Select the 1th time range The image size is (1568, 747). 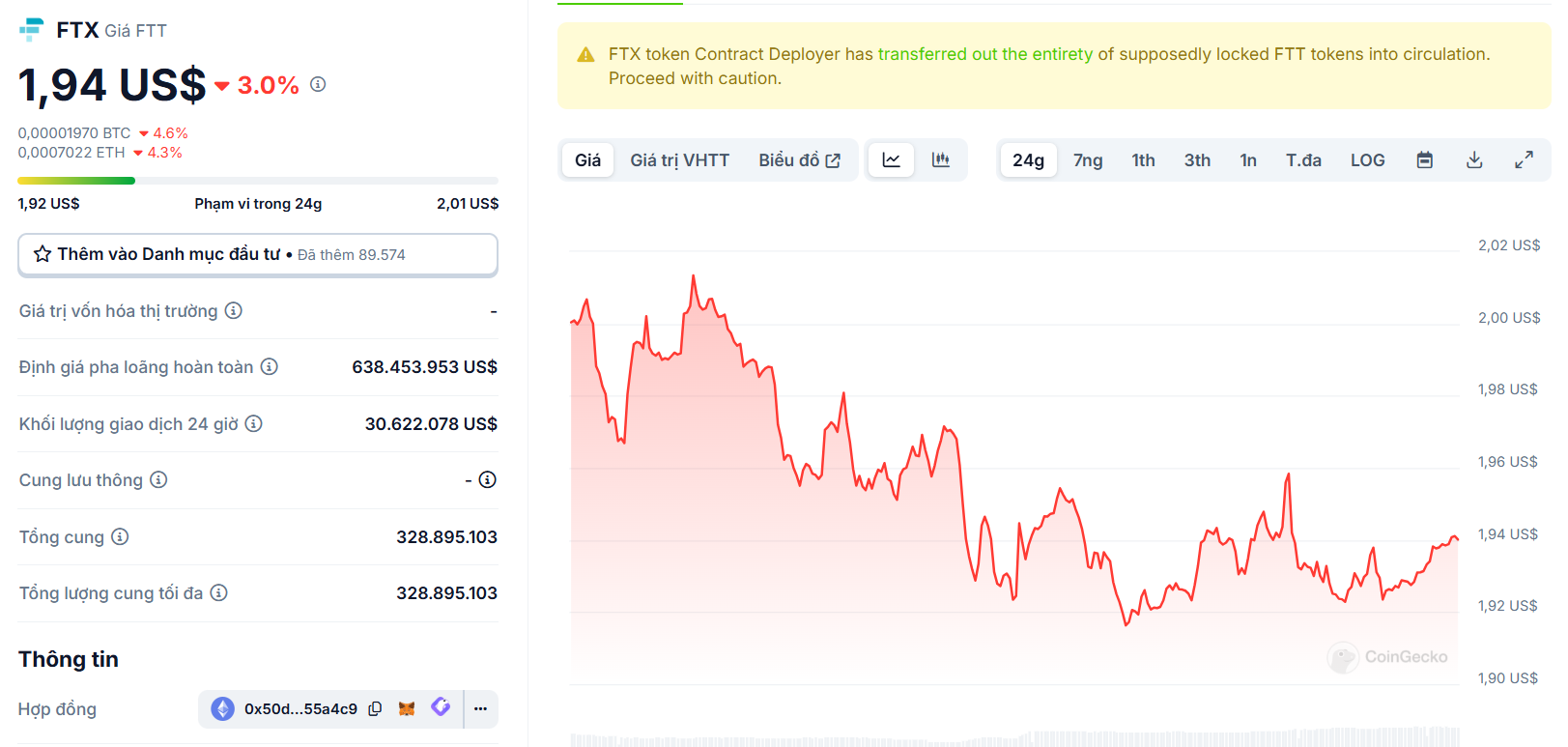pyautogui.click(x=1144, y=160)
